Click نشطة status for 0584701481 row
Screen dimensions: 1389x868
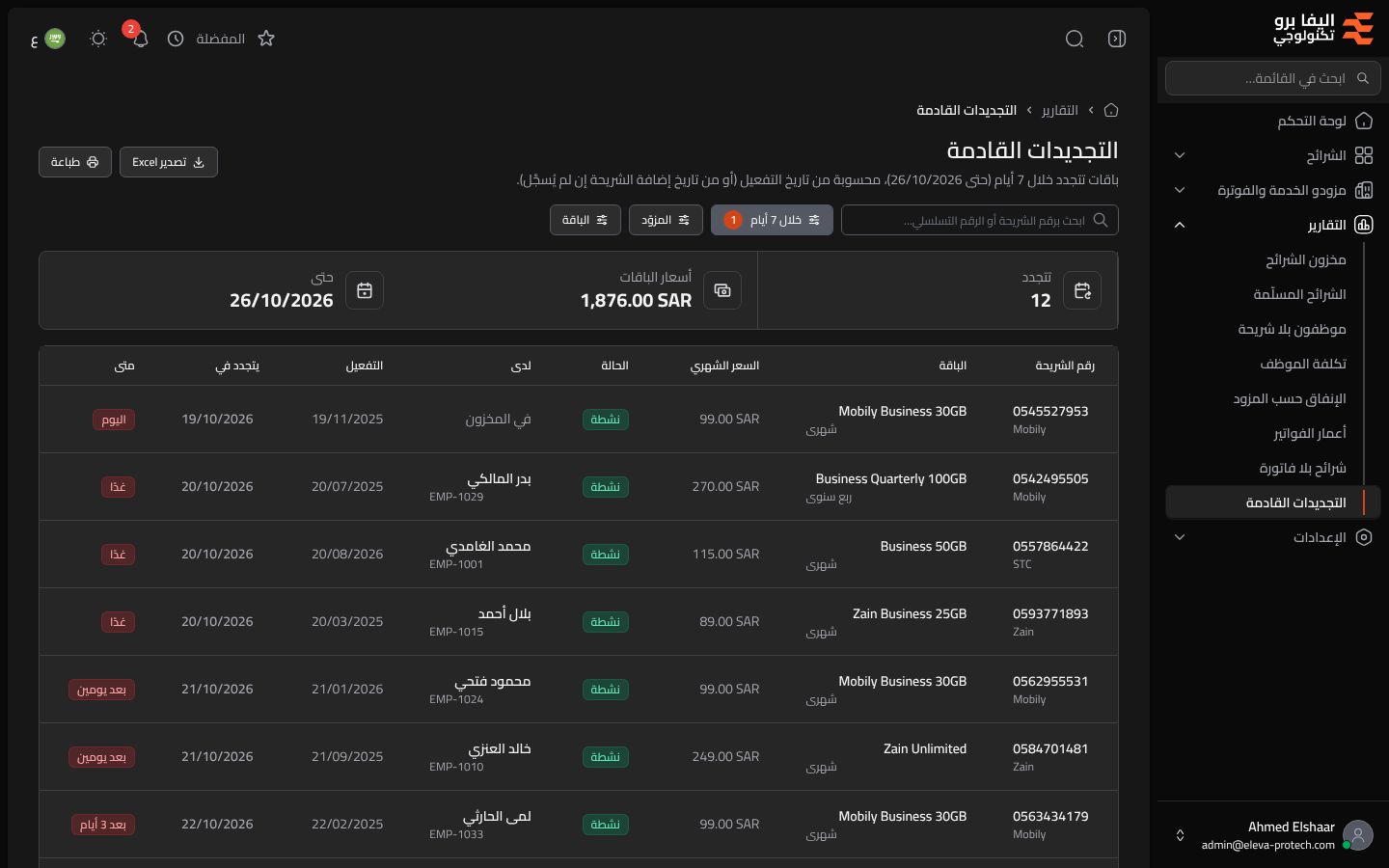606,757
